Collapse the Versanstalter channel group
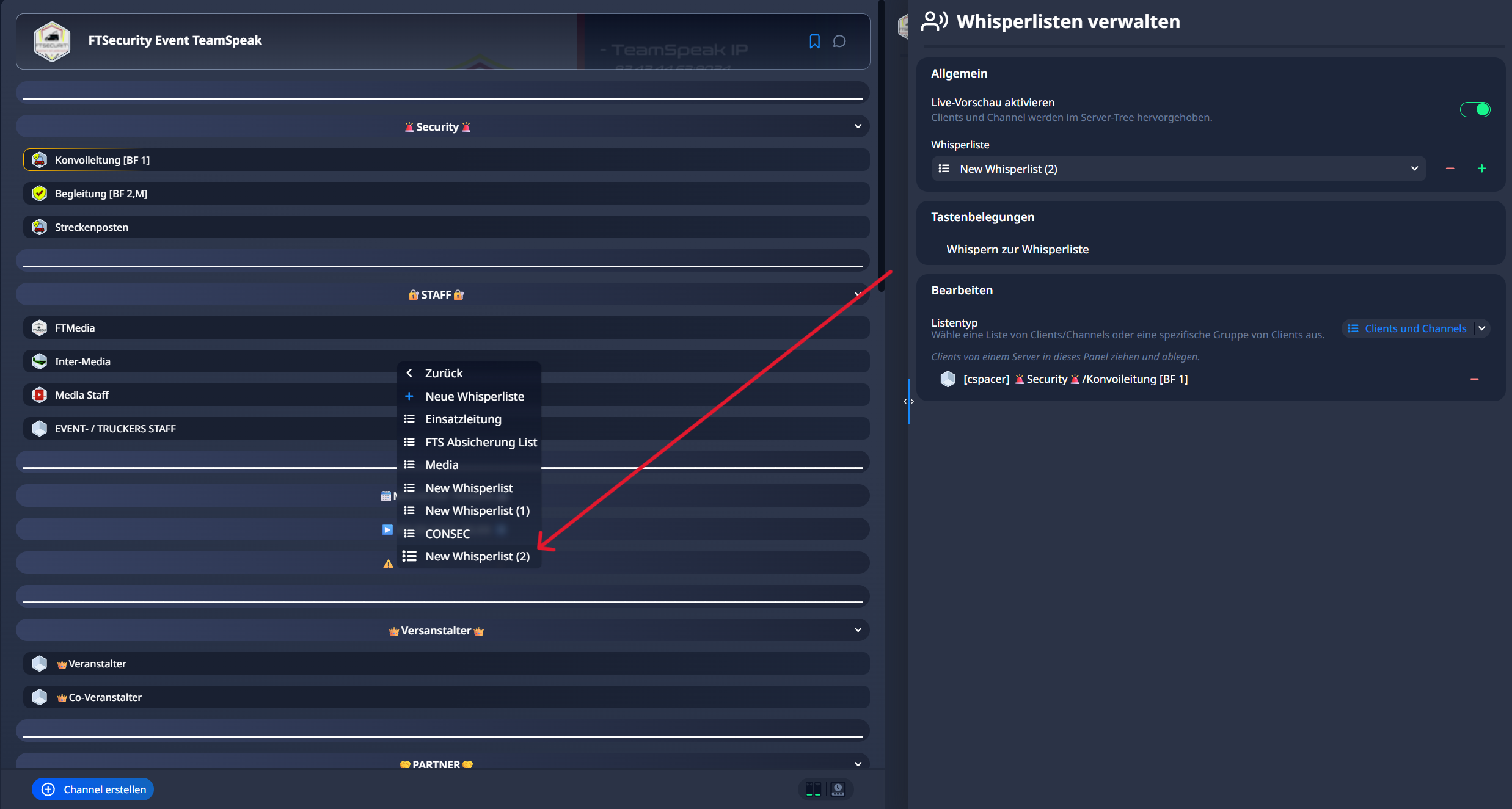This screenshot has height=809, width=1512. [858, 630]
